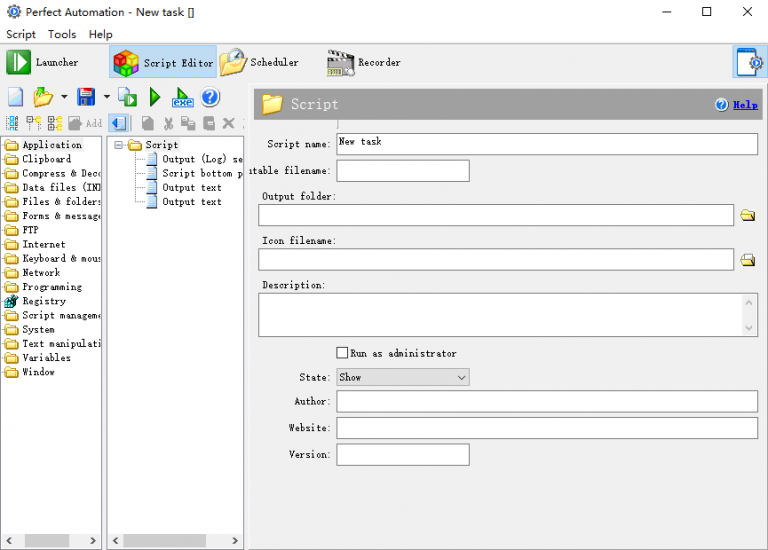Click the Add command button

point(85,123)
